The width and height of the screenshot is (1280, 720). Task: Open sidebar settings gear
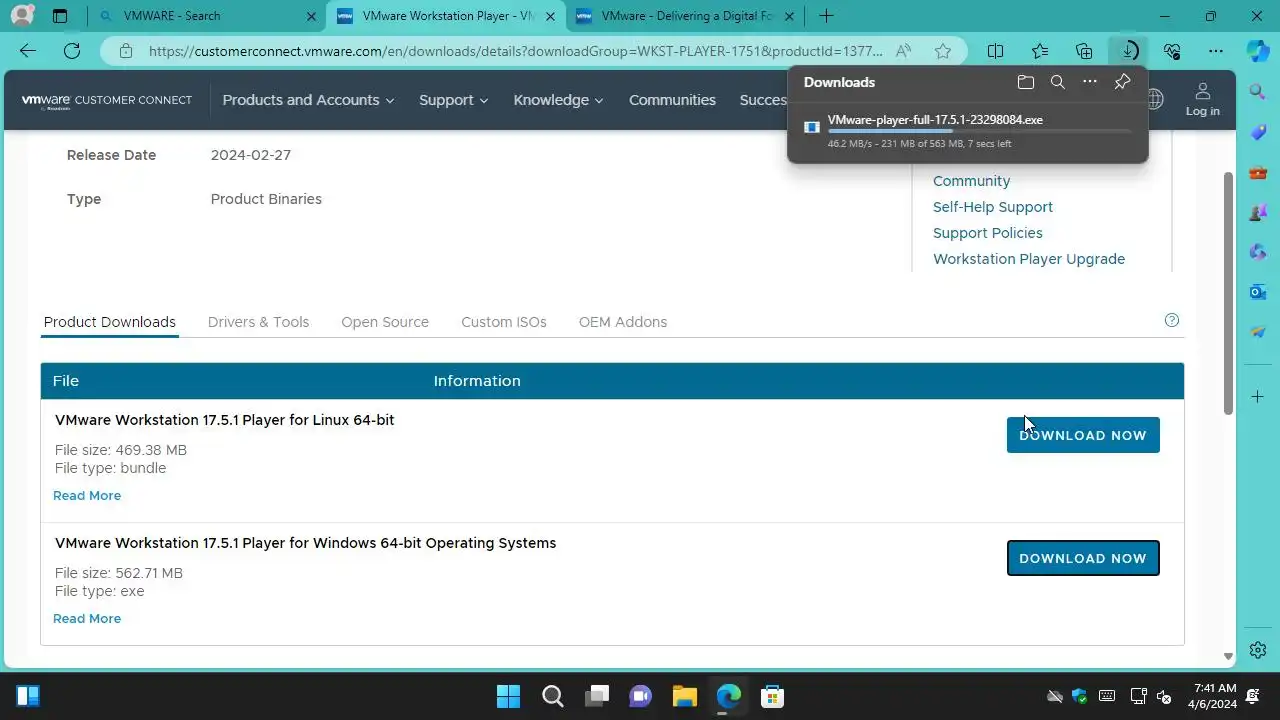tap(1258, 650)
